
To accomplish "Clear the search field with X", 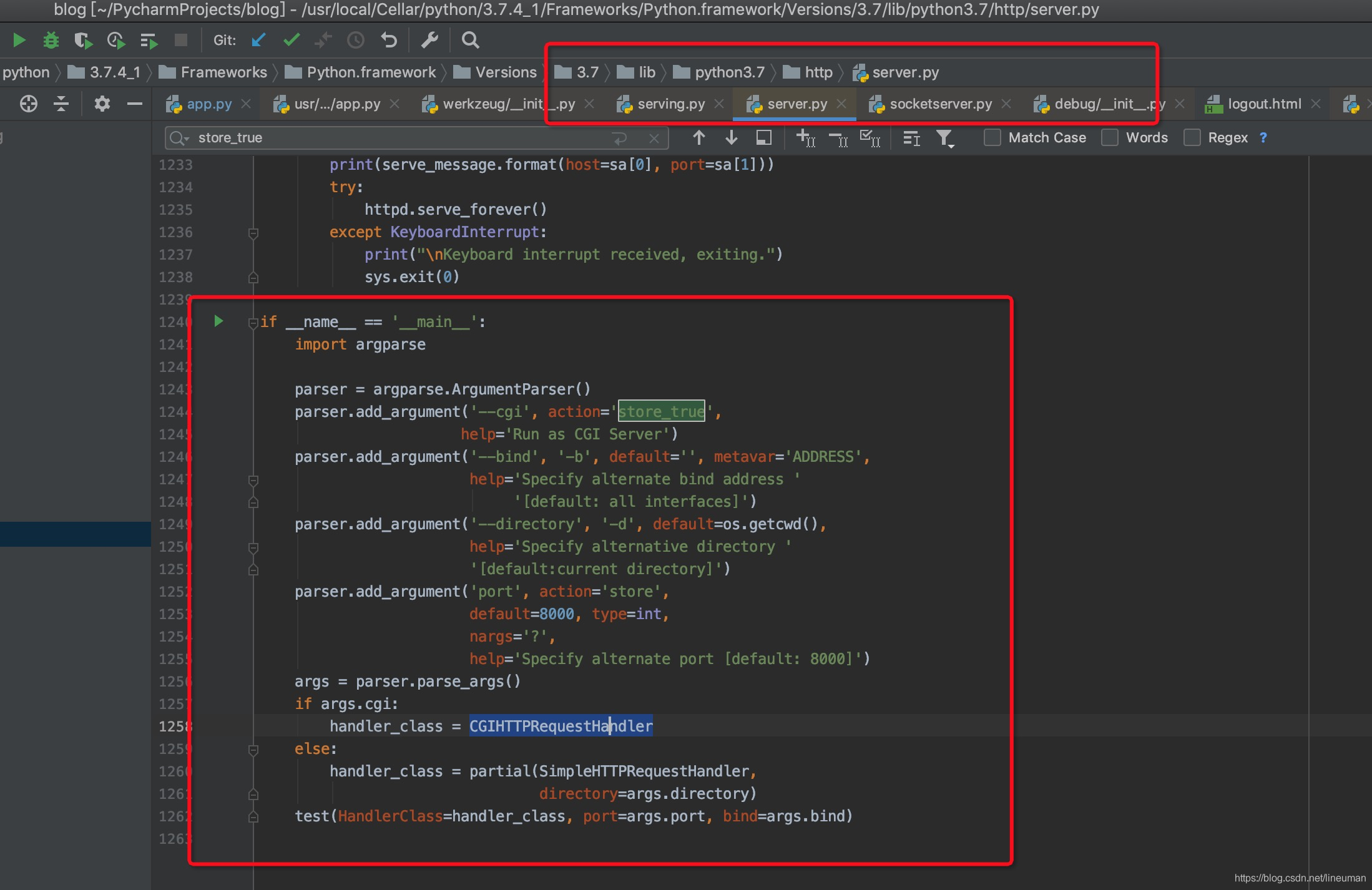I will (654, 139).
